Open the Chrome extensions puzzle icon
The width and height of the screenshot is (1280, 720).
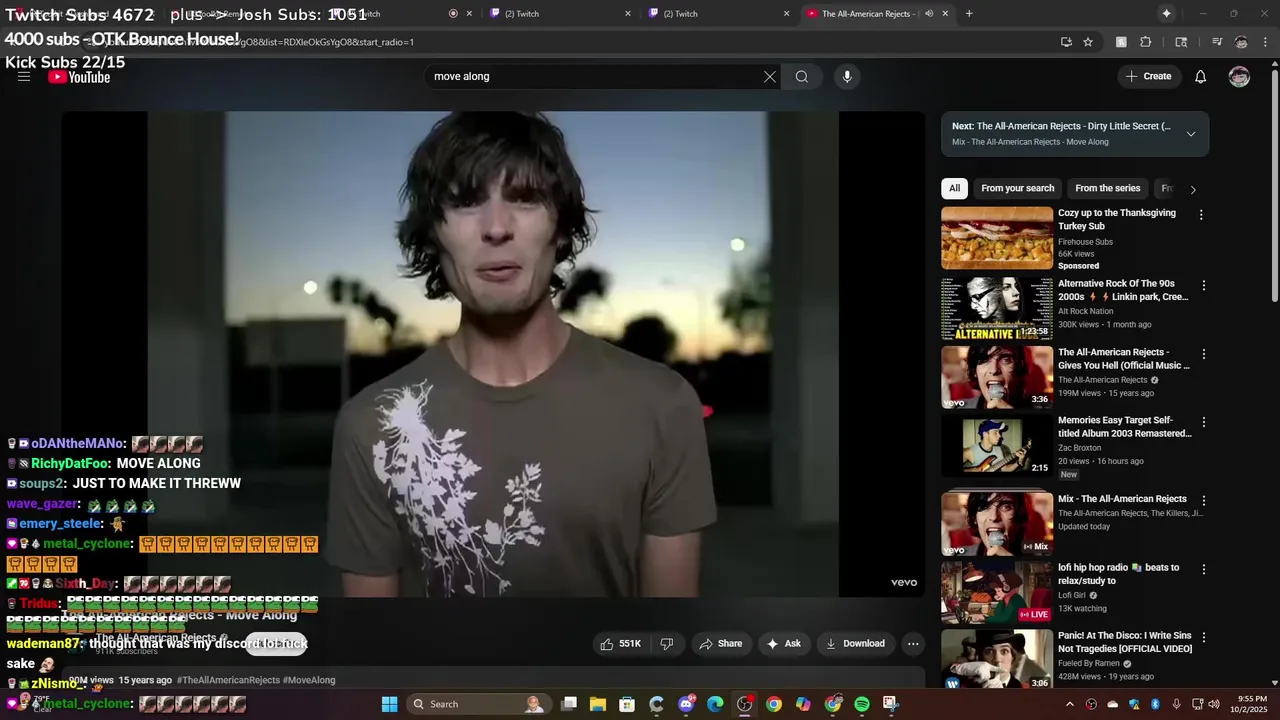coord(1146,42)
